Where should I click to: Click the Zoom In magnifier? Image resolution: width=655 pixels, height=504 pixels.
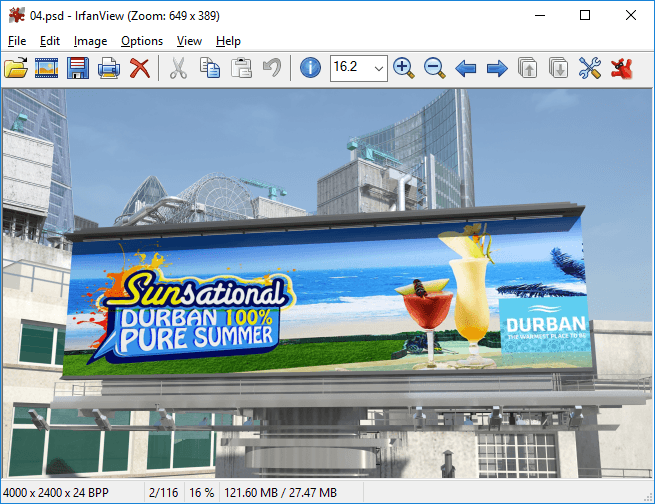pyautogui.click(x=404, y=68)
